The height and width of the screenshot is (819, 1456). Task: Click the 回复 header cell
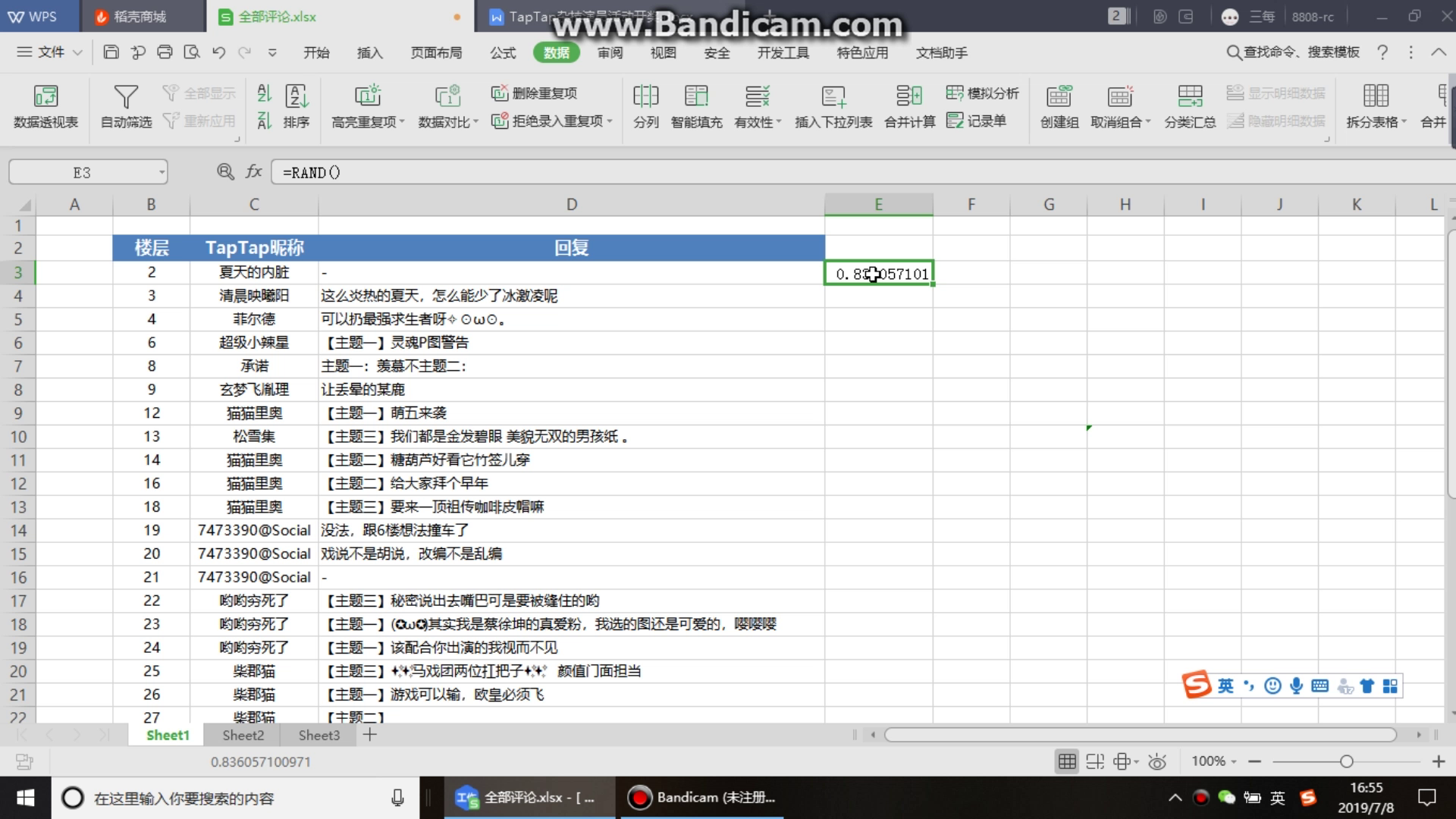(571, 247)
